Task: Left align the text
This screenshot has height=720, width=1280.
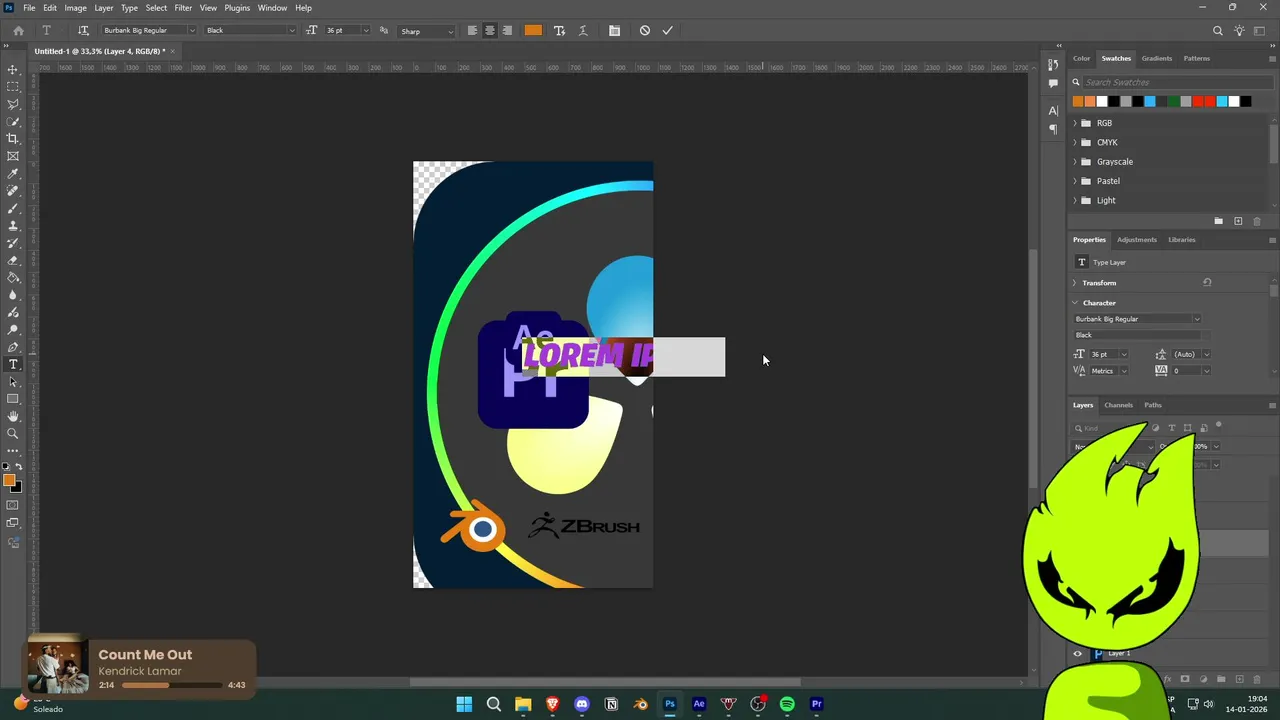Action: 472,30
